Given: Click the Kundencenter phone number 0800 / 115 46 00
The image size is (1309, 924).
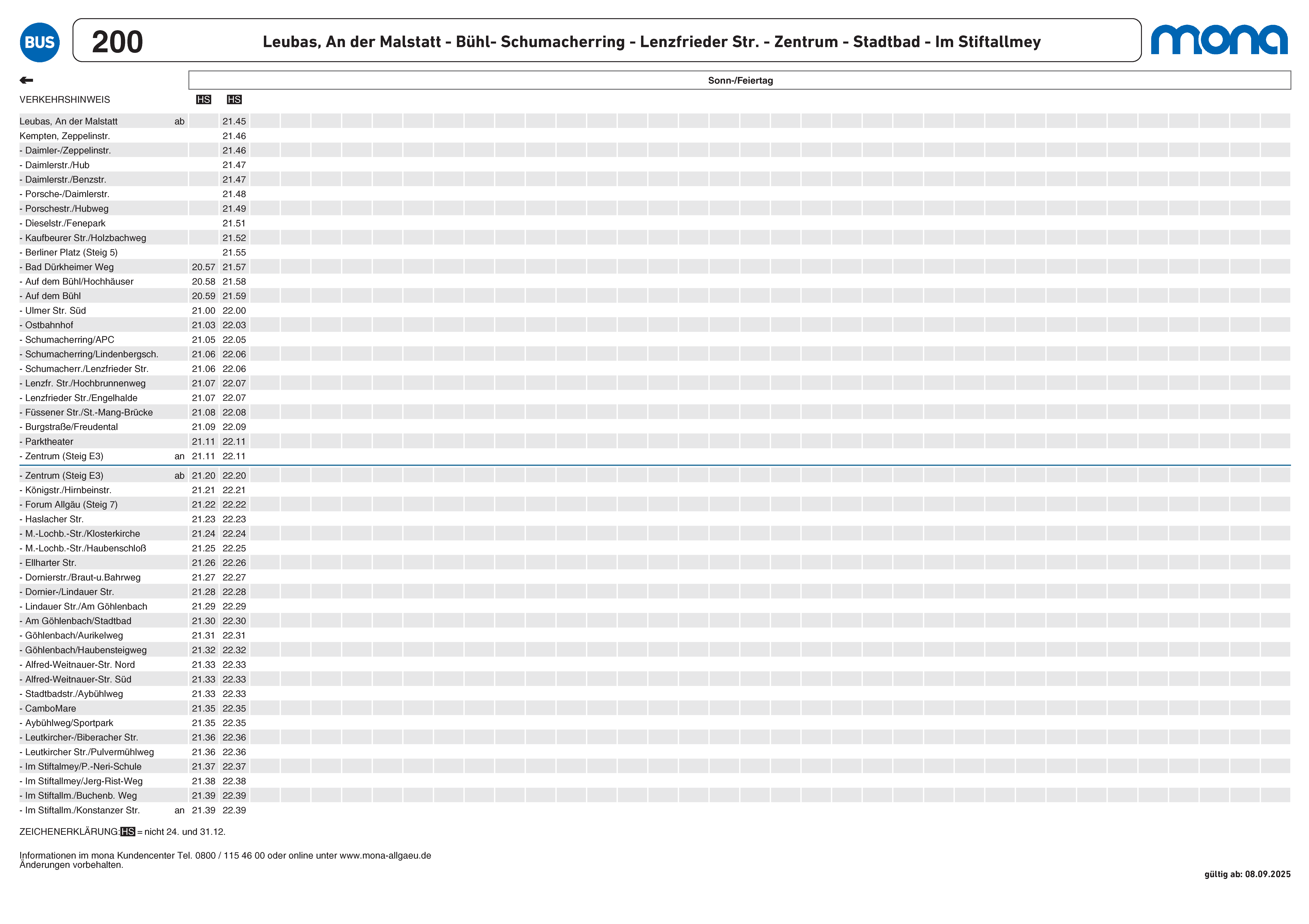Looking at the screenshot, I should (230, 856).
